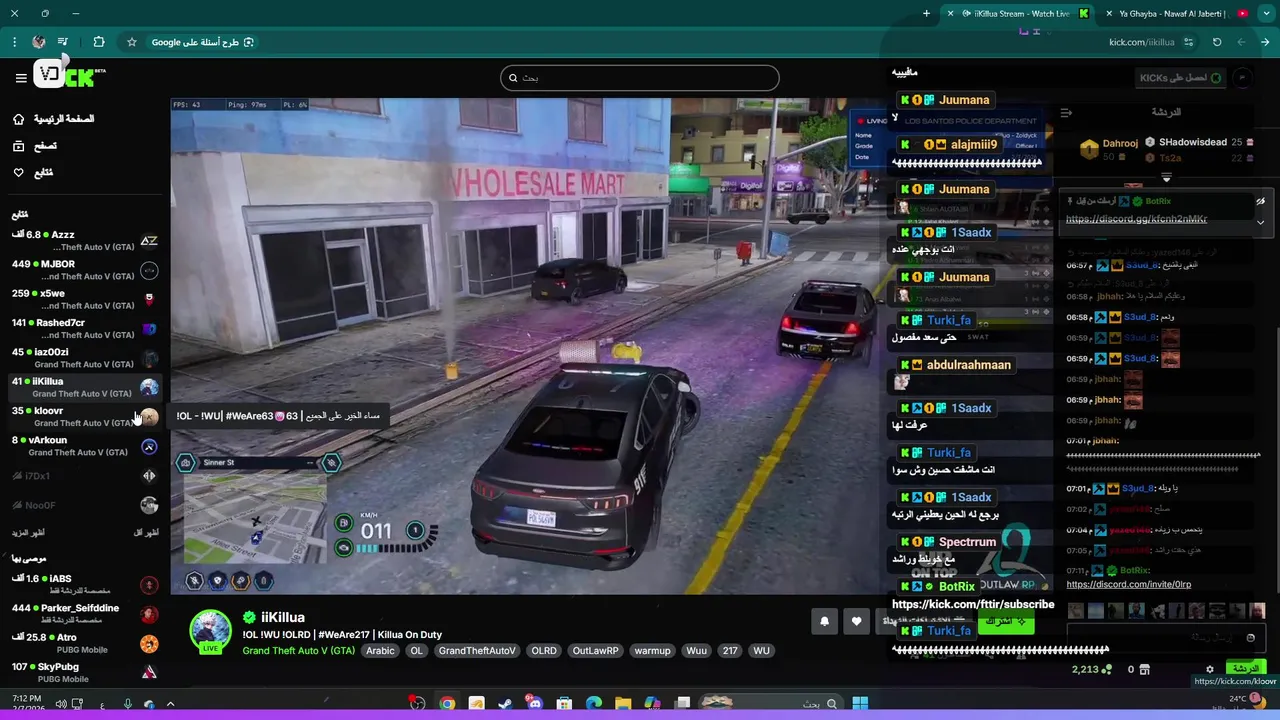The image size is (1280, 720).
Task: Bookmark this page with the star icon
Action: point(131,42)
